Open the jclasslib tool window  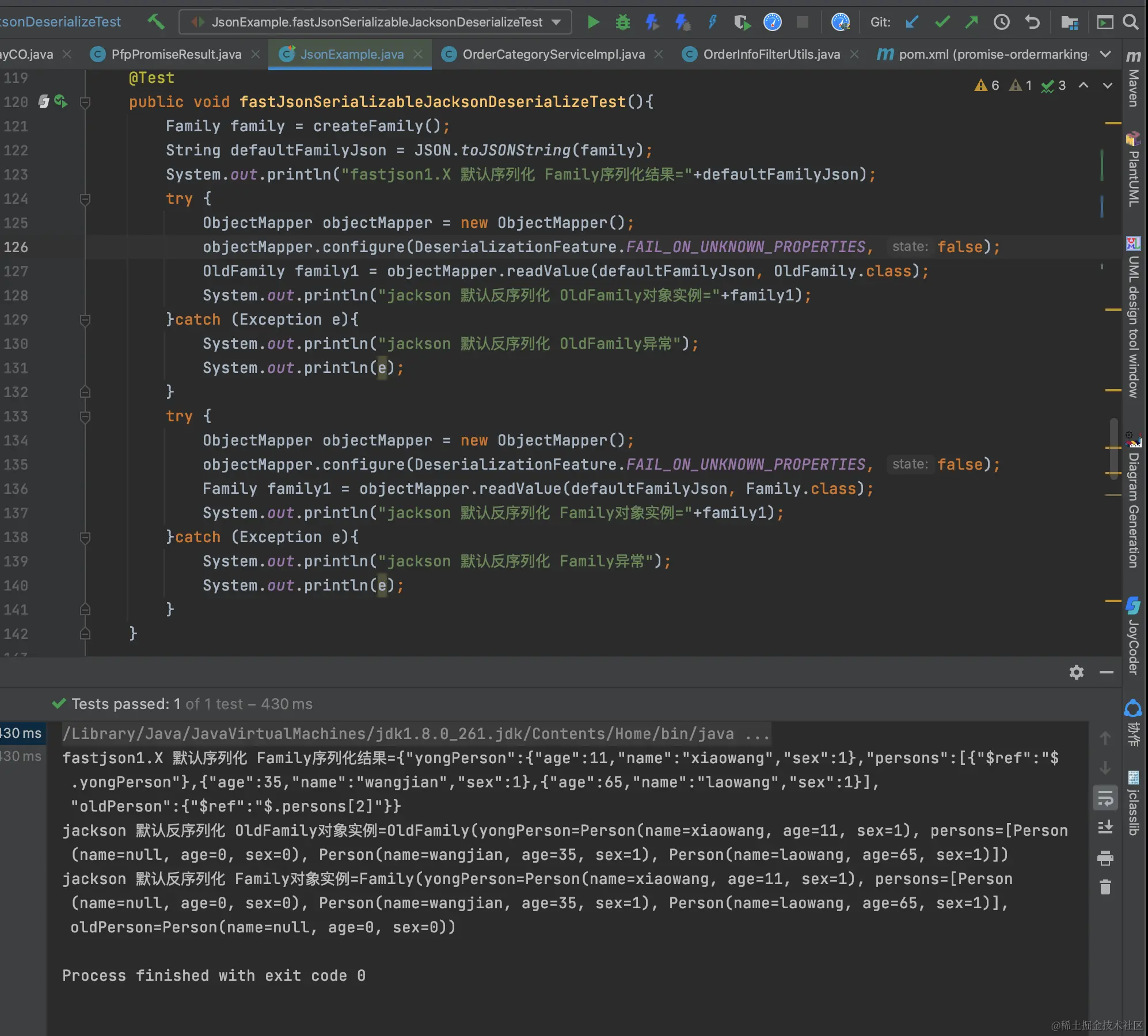tap(1134, 803)
